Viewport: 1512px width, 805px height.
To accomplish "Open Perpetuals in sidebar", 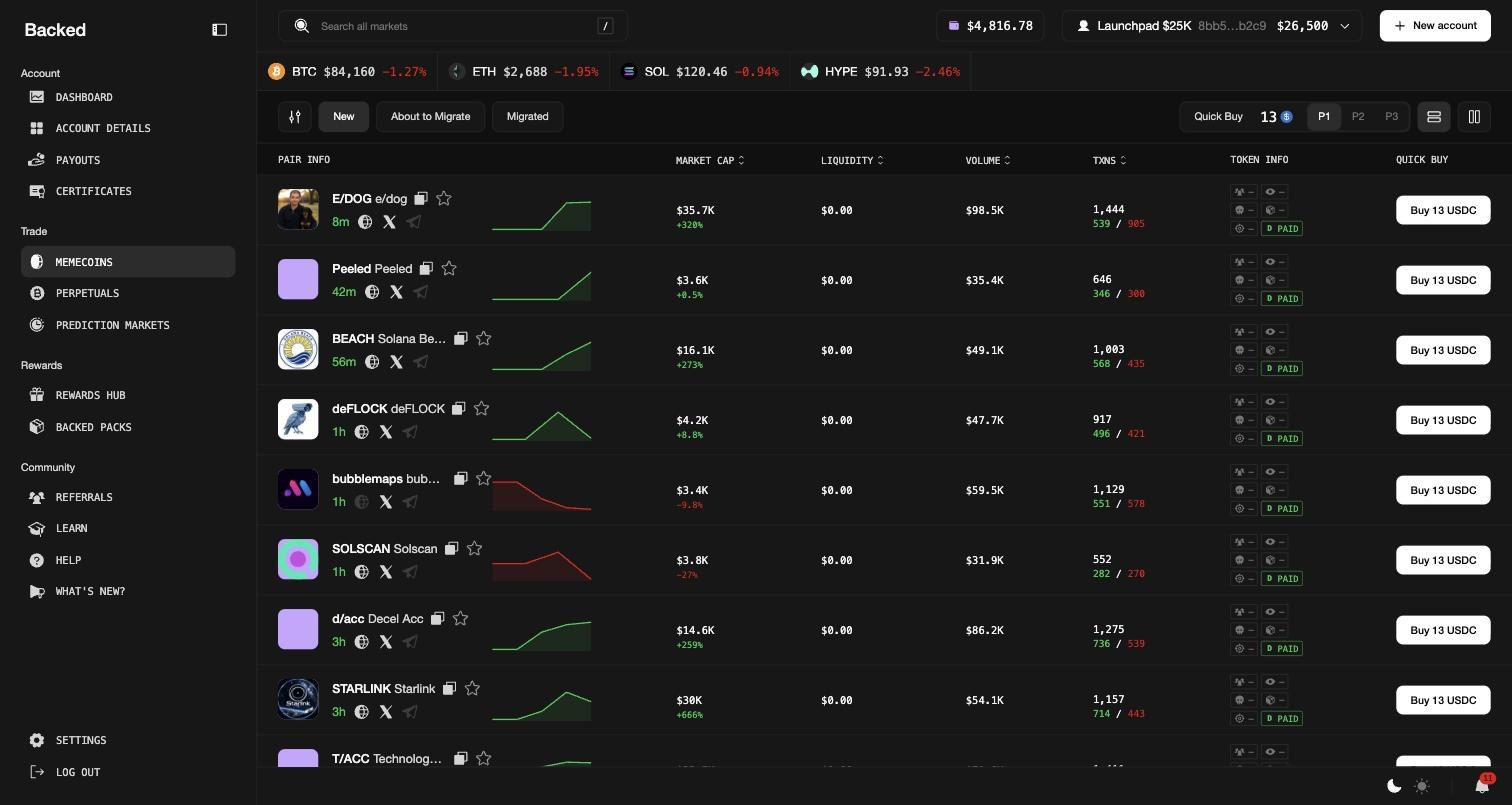I will [128, 293].
